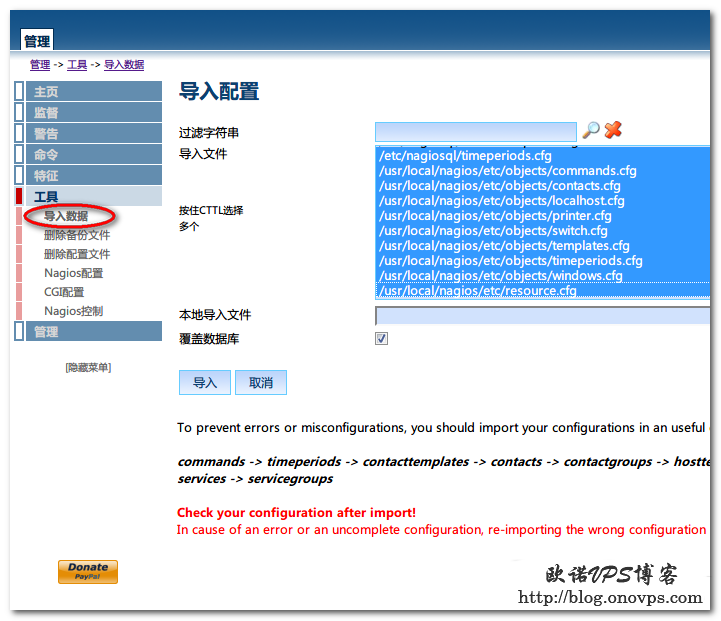This screenshot has width=721, height=621.
Task: Open the 命令 sidebar section
Action: pyautogui.click(x=46, y=155)
